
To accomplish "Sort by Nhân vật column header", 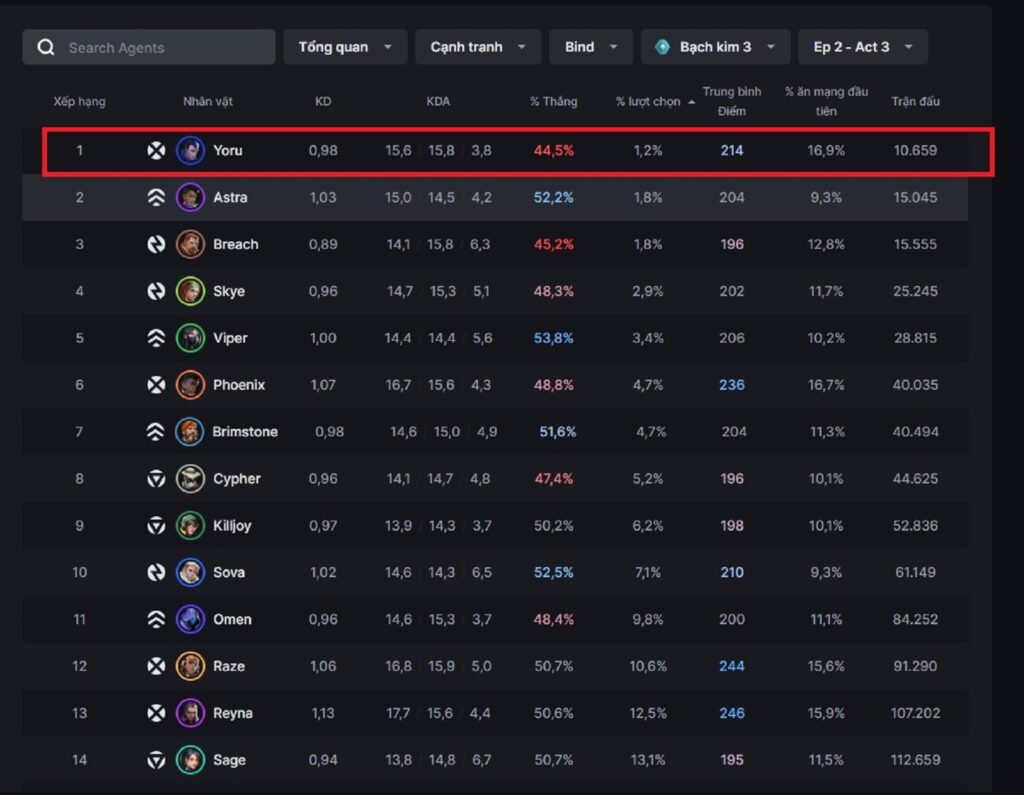I will tap(208, 101).
